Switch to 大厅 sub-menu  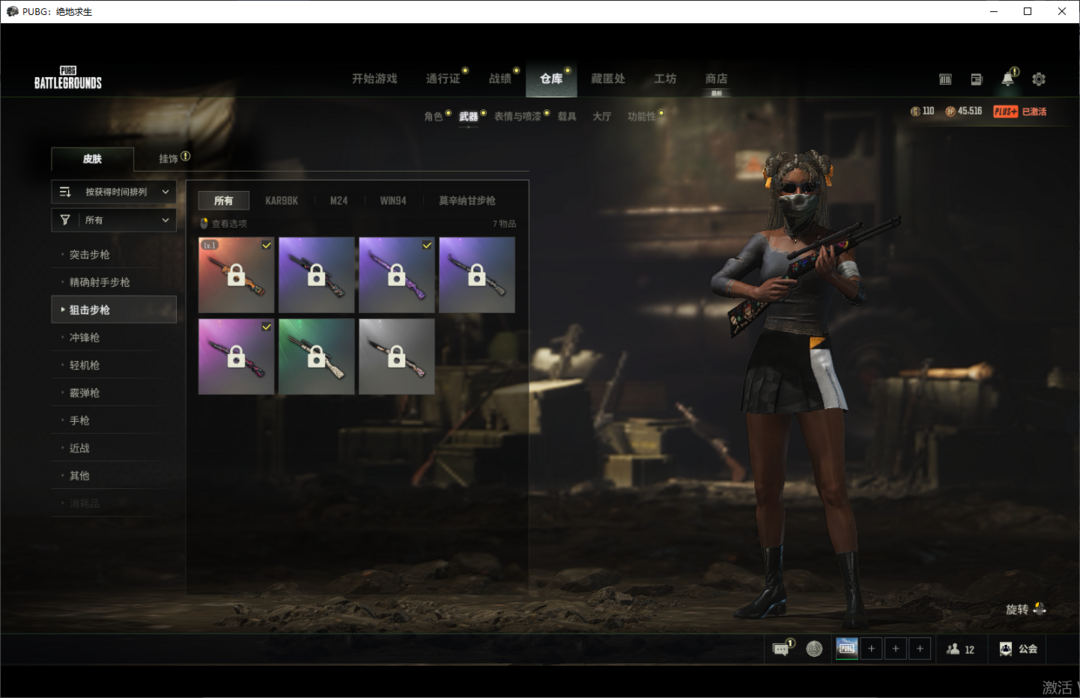point(602,116)
